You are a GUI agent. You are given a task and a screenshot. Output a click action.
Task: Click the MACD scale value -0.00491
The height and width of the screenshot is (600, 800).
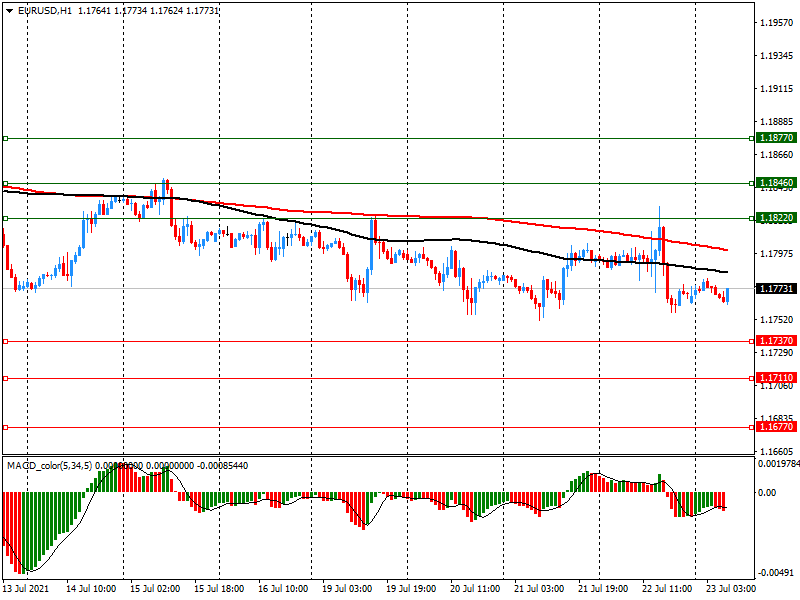pos(777,573)
